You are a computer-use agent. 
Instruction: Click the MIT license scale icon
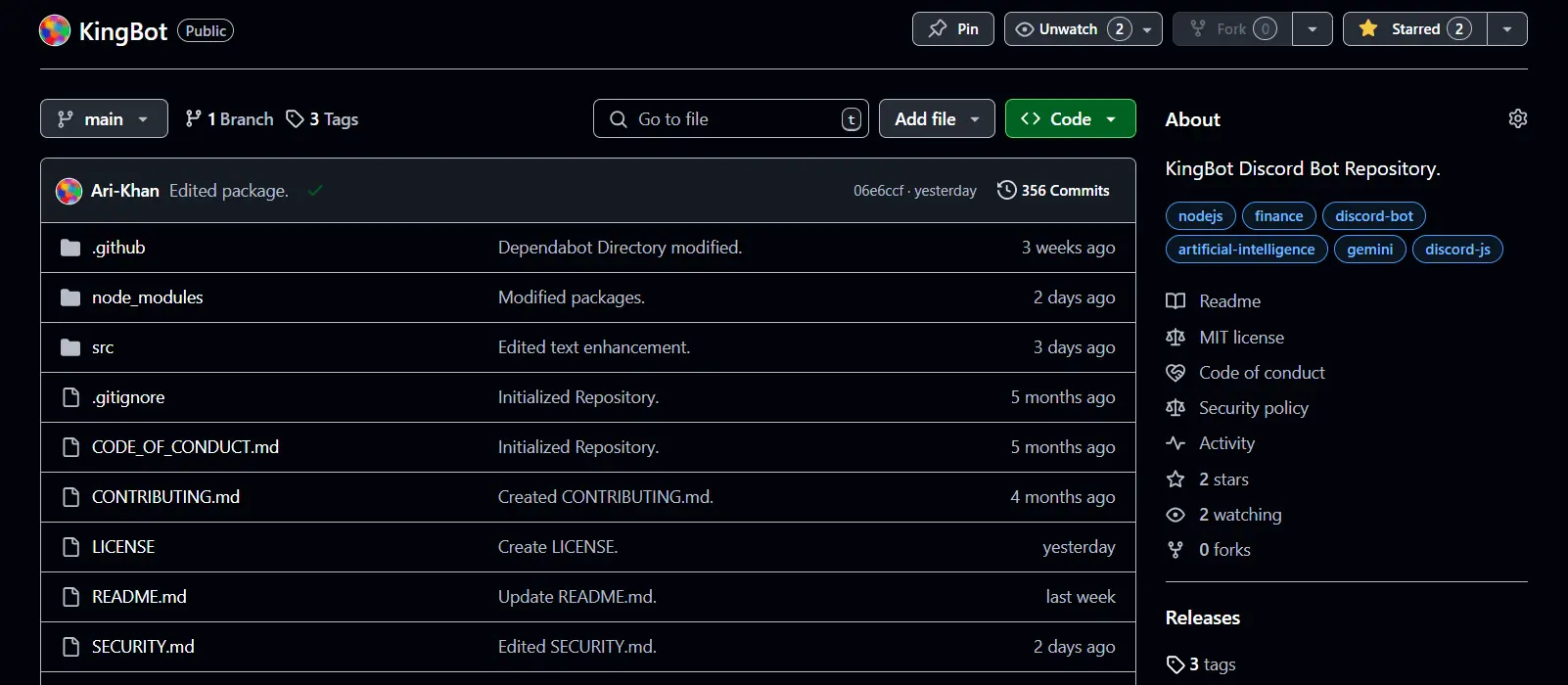pos(1176,338)
